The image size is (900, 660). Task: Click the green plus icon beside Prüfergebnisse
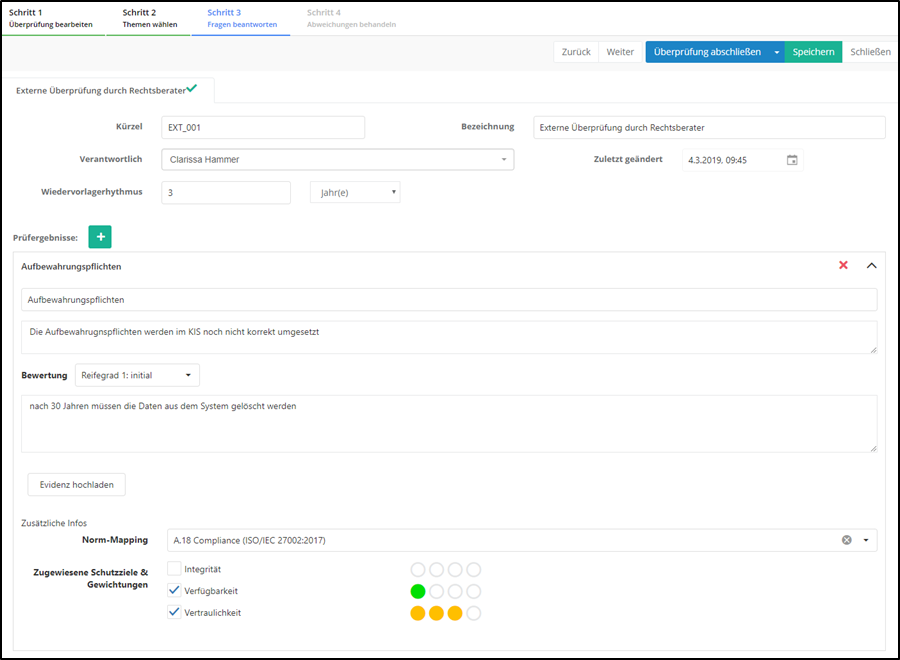[100, 237]
